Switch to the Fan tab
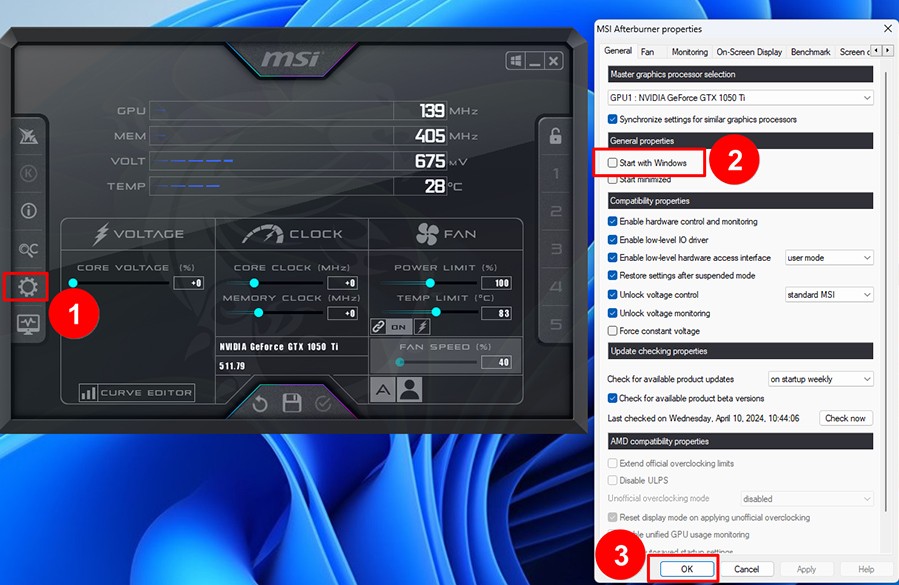This screenshot has height=585, width=899. [x=647, y=52]
